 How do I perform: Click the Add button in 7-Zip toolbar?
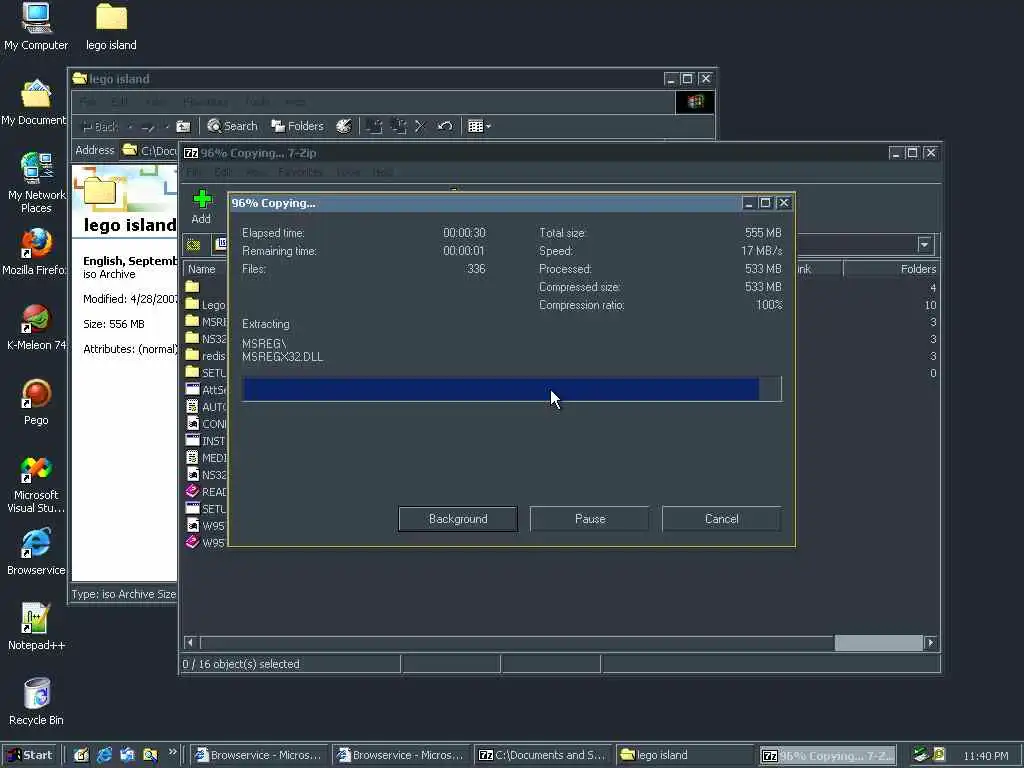(202, 206)
